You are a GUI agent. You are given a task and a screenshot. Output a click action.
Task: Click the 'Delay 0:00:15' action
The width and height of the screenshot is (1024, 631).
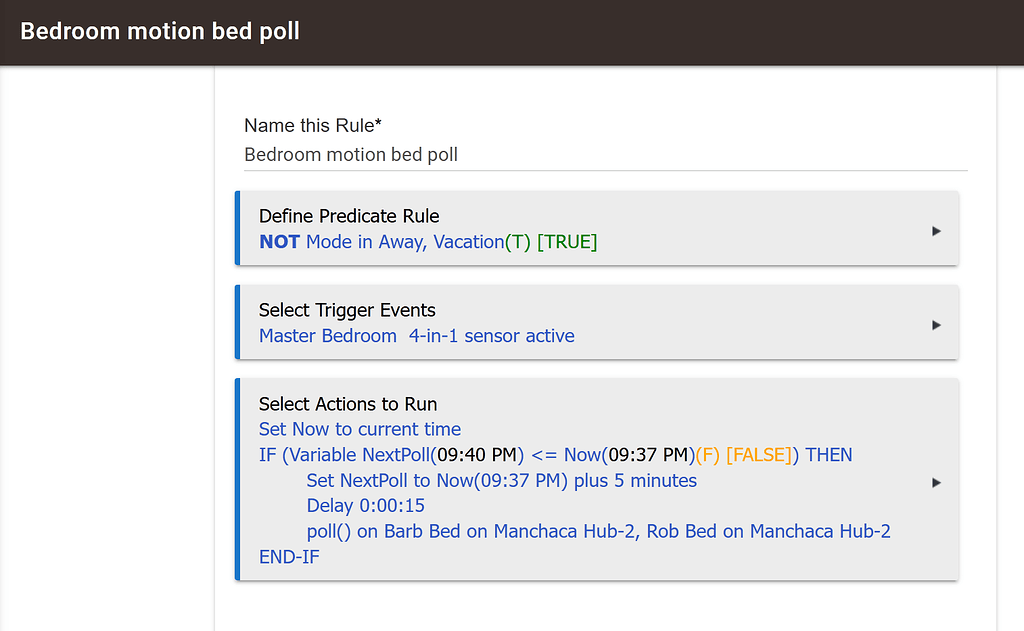tap(366, 506)
